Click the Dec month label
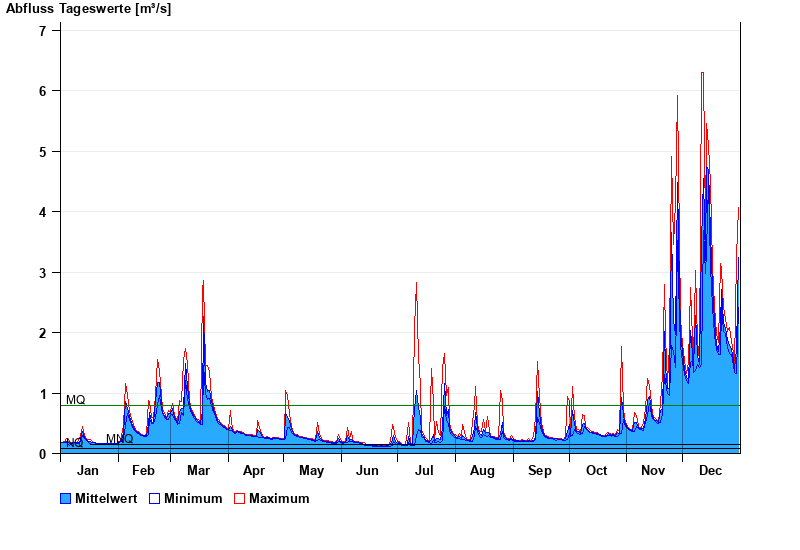Image resolution: width=800 pixels, height=550 pixels. 710,471
